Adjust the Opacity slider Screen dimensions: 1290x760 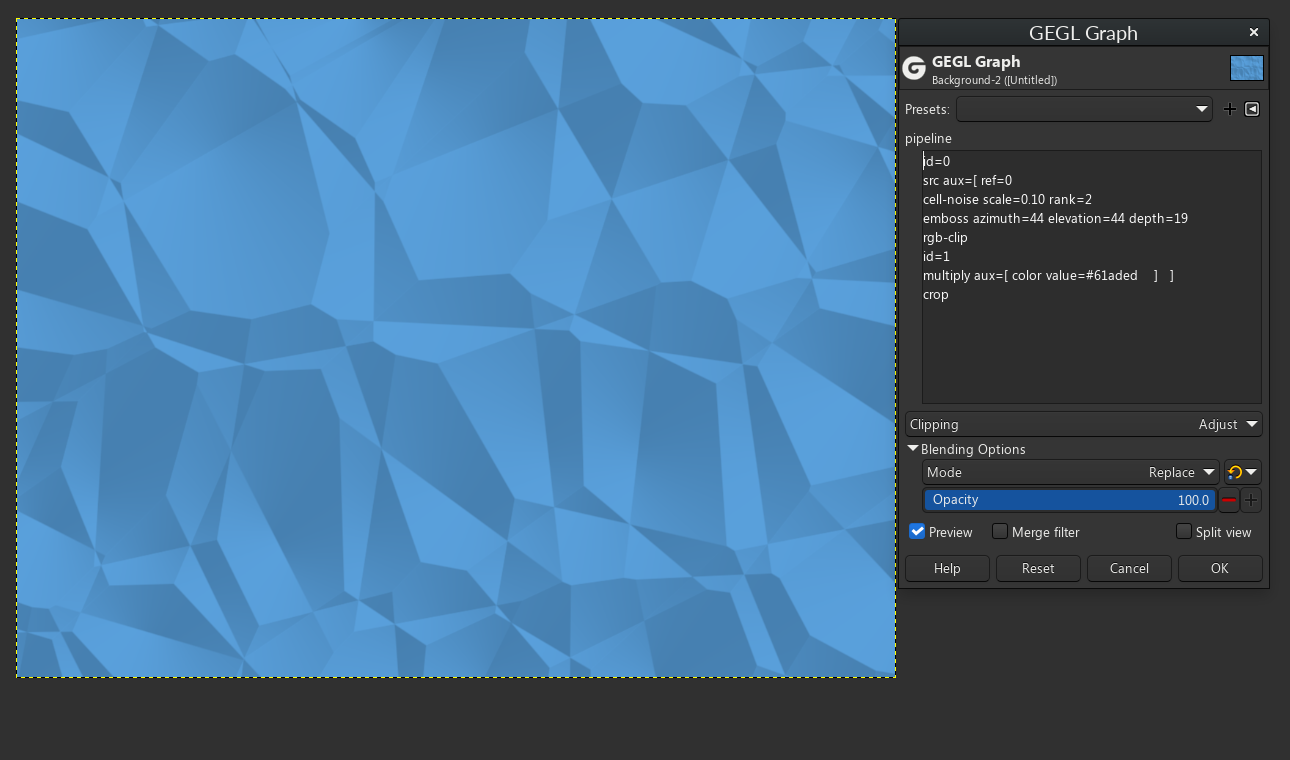[x=1070, y=500]
